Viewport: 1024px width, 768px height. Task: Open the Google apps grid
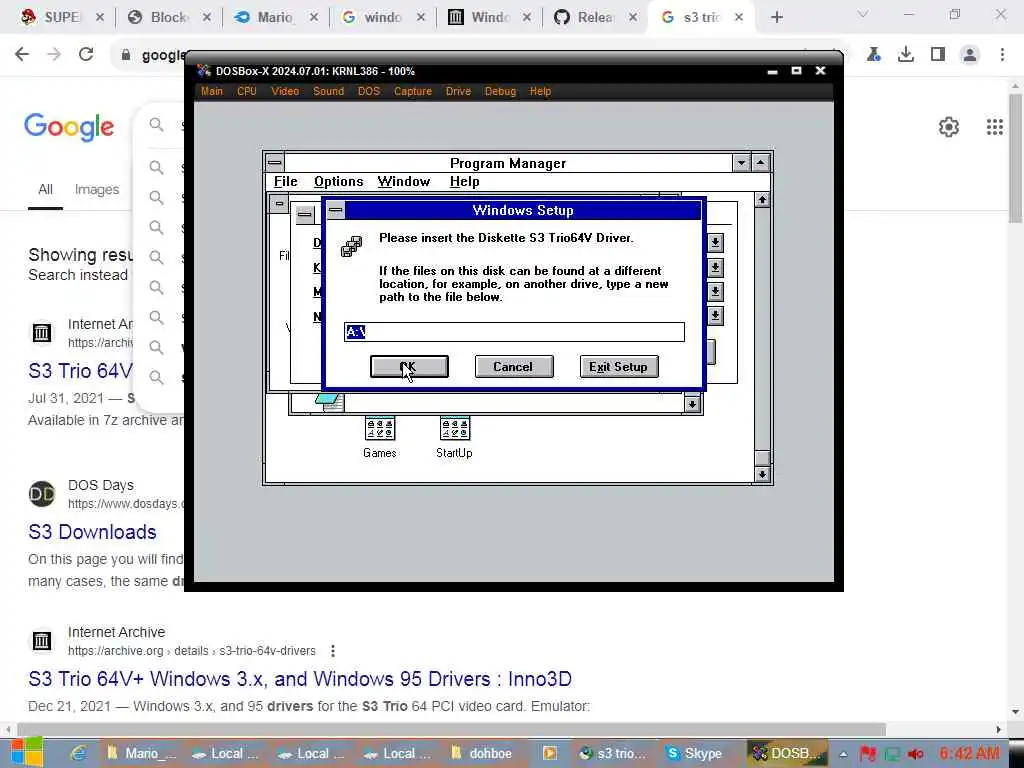[x=995, y=127]
